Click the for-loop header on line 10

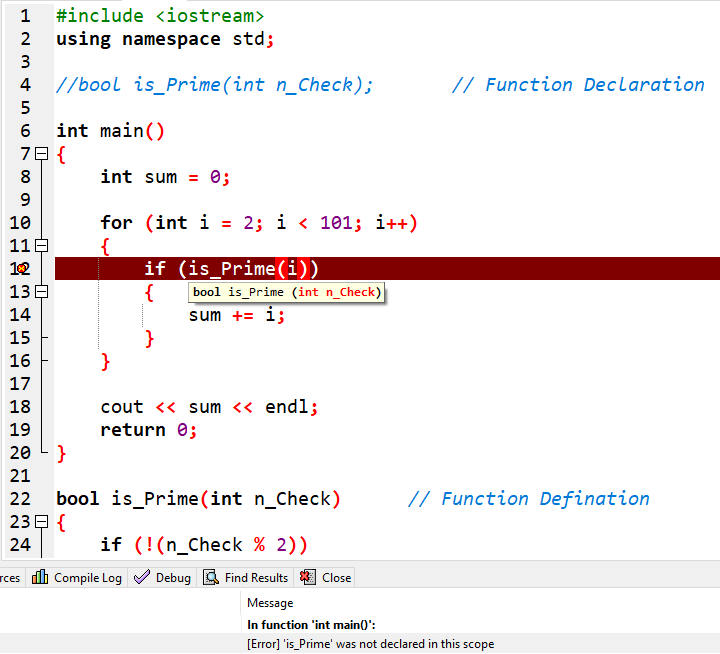click(x=259, y=223)
